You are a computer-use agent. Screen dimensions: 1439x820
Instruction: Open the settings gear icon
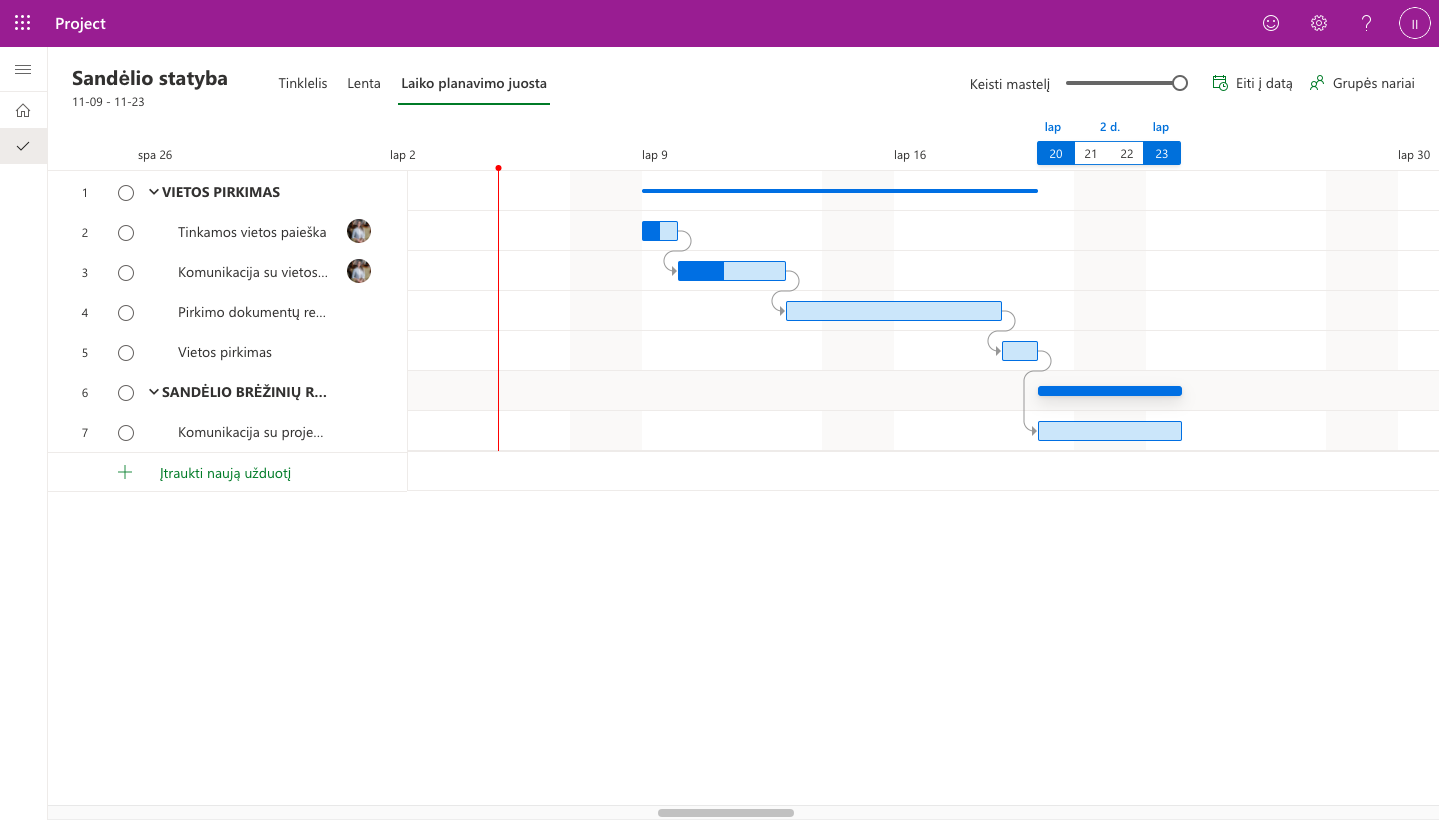tap(1319, 23)
